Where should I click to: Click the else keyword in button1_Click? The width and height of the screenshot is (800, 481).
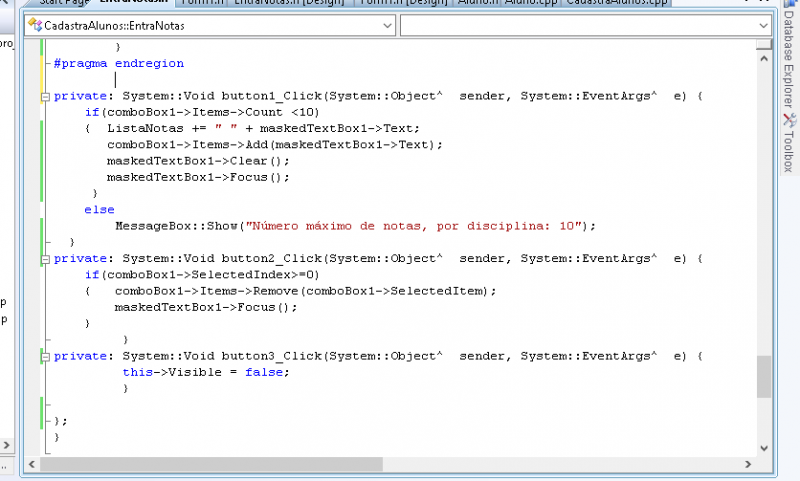99,210
